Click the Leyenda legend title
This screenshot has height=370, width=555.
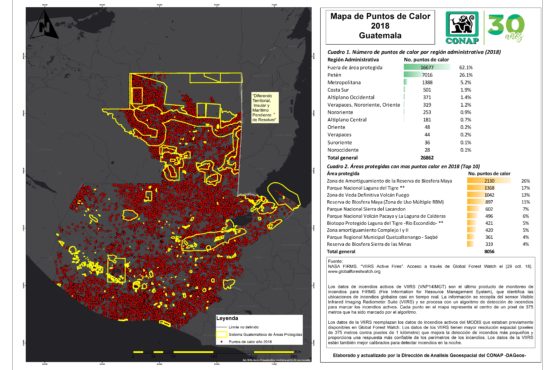pyautogui.click(x=227, y=318)
